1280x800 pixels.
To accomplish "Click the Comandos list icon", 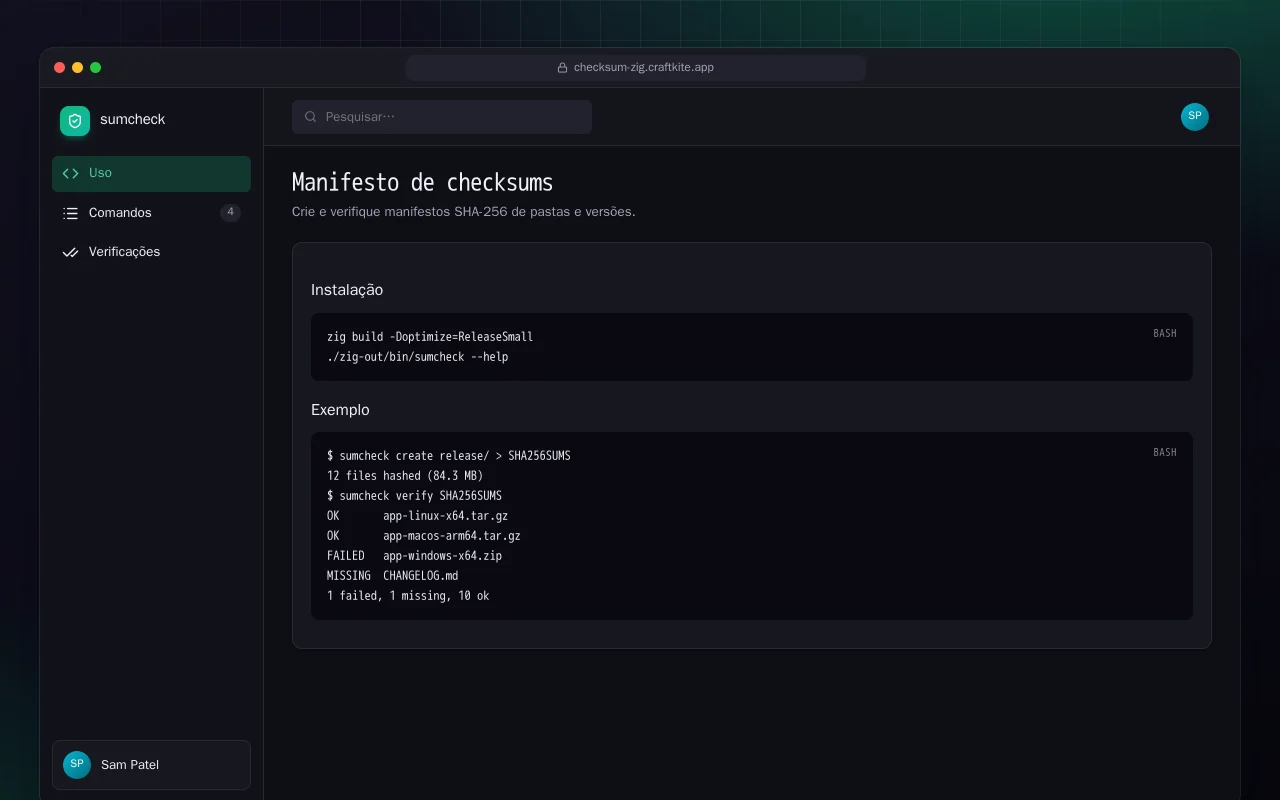I will click(70, 213).
